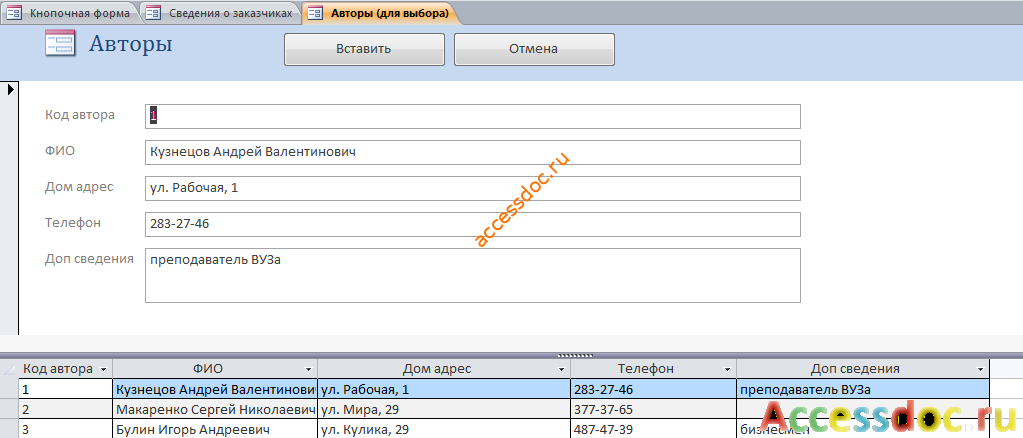Focus the Код автора input field
1023x438 pixels.
472,116
